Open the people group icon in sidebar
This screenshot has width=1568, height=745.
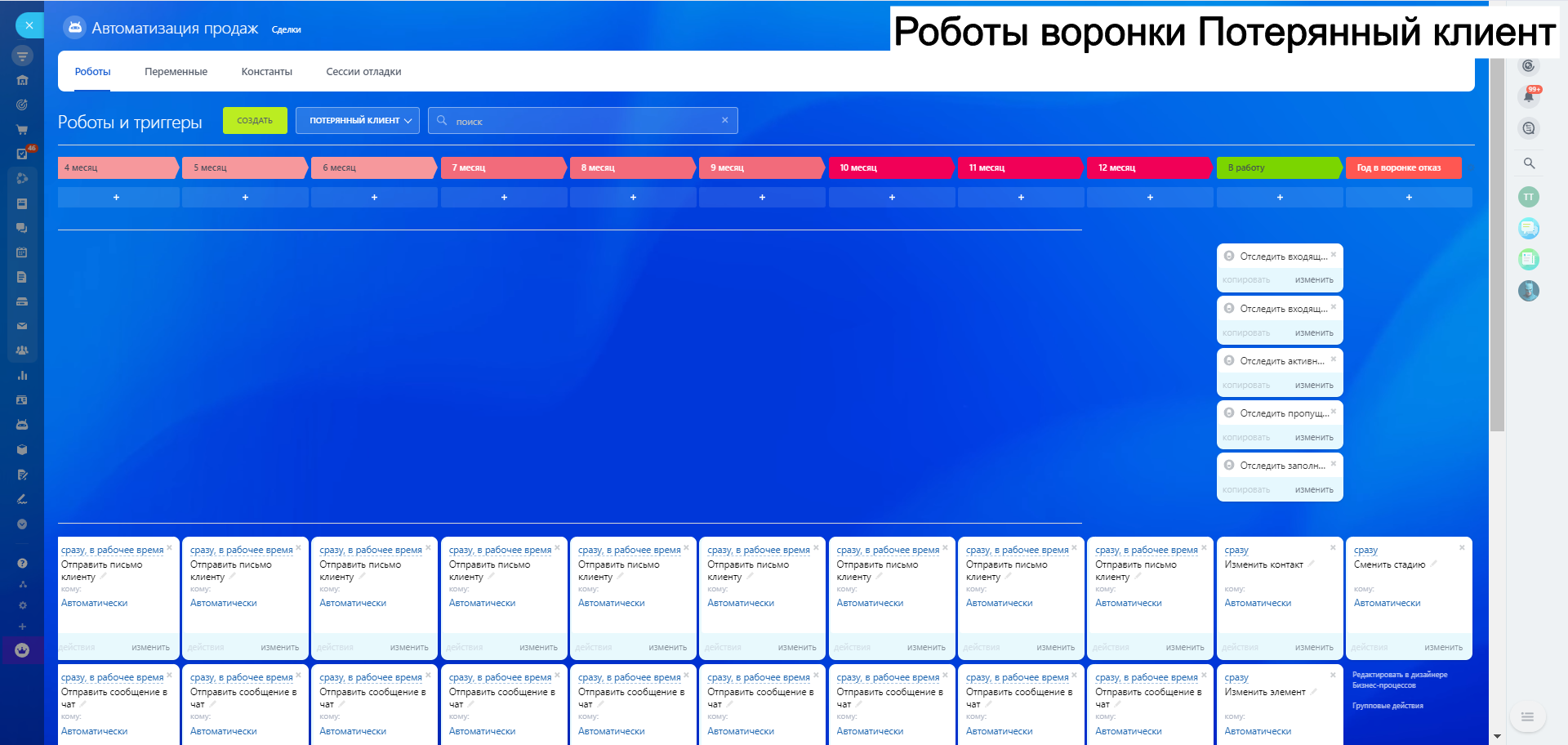click(22, 350)
